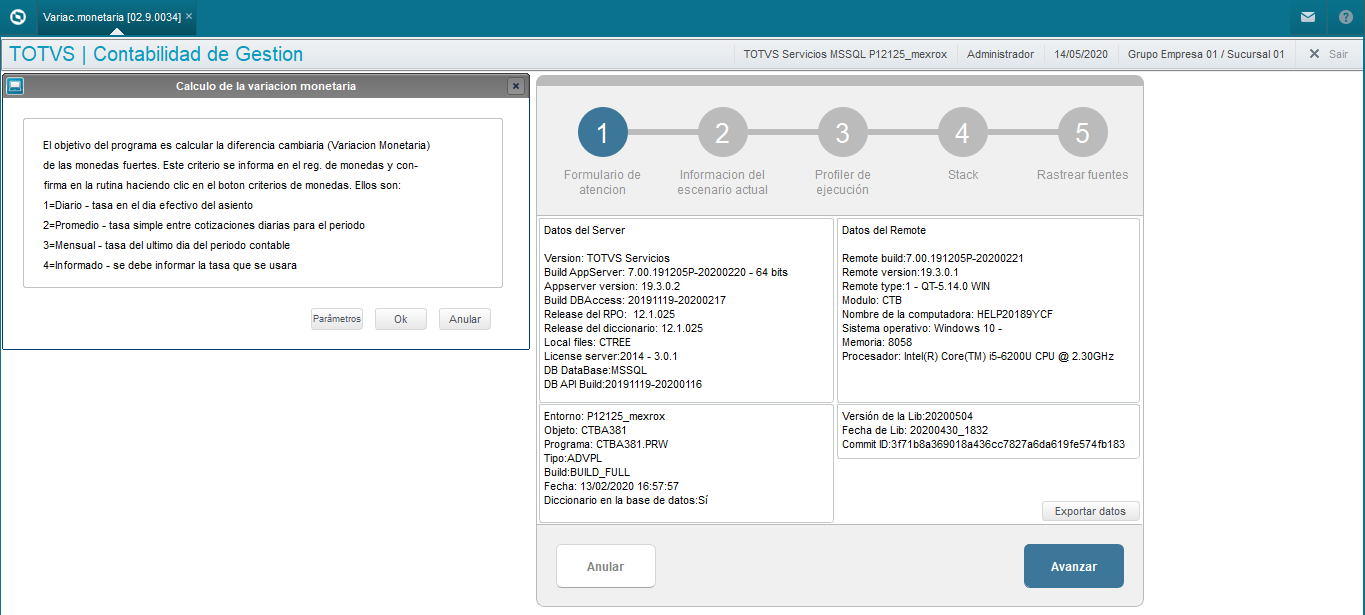1365x615 pixels.
Task: Click the Parámetros button
Action: click(x=336, y=319)
